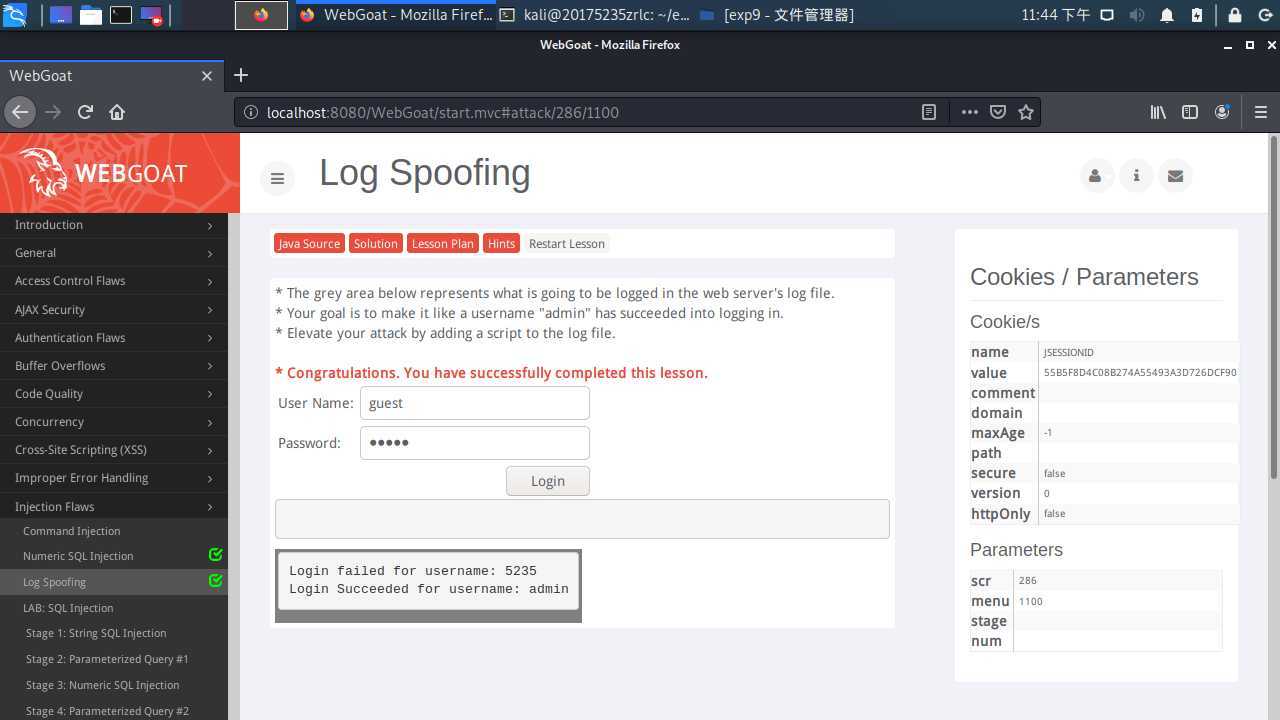
Task: Open Stage 3: Numeric SQL Injection
Action: (102, 685)
